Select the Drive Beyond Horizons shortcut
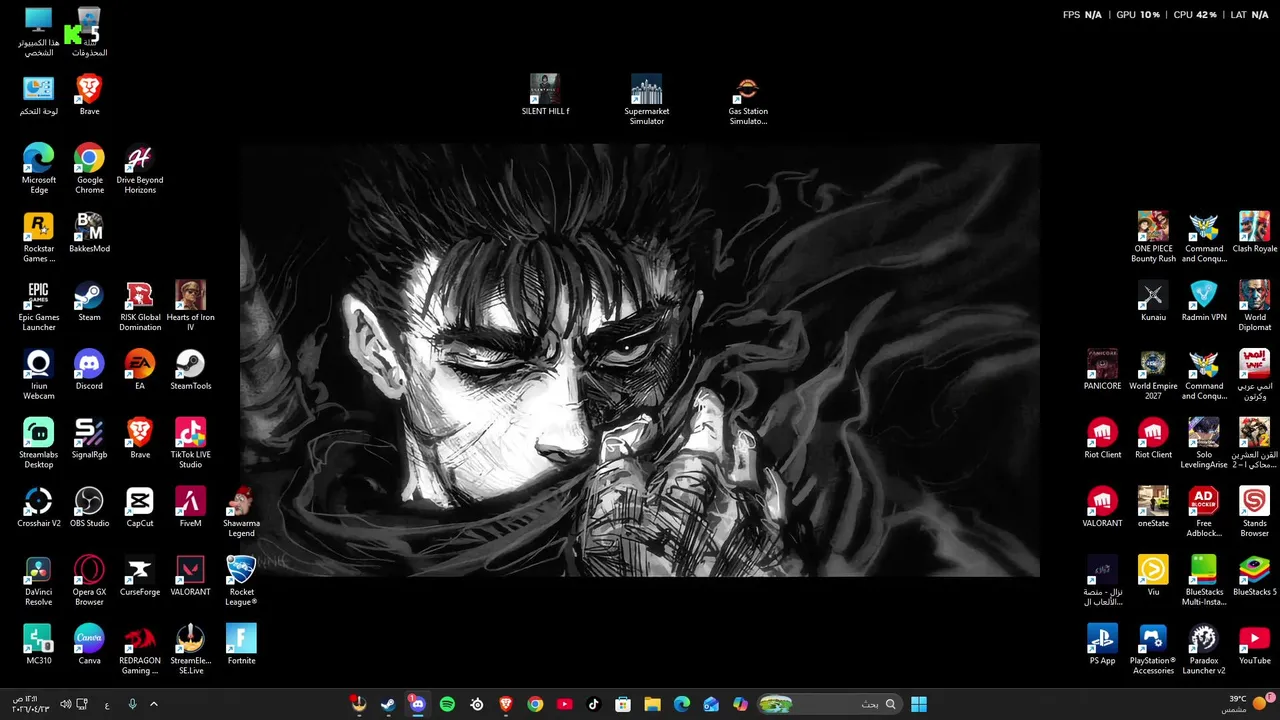 pos(140,169)
